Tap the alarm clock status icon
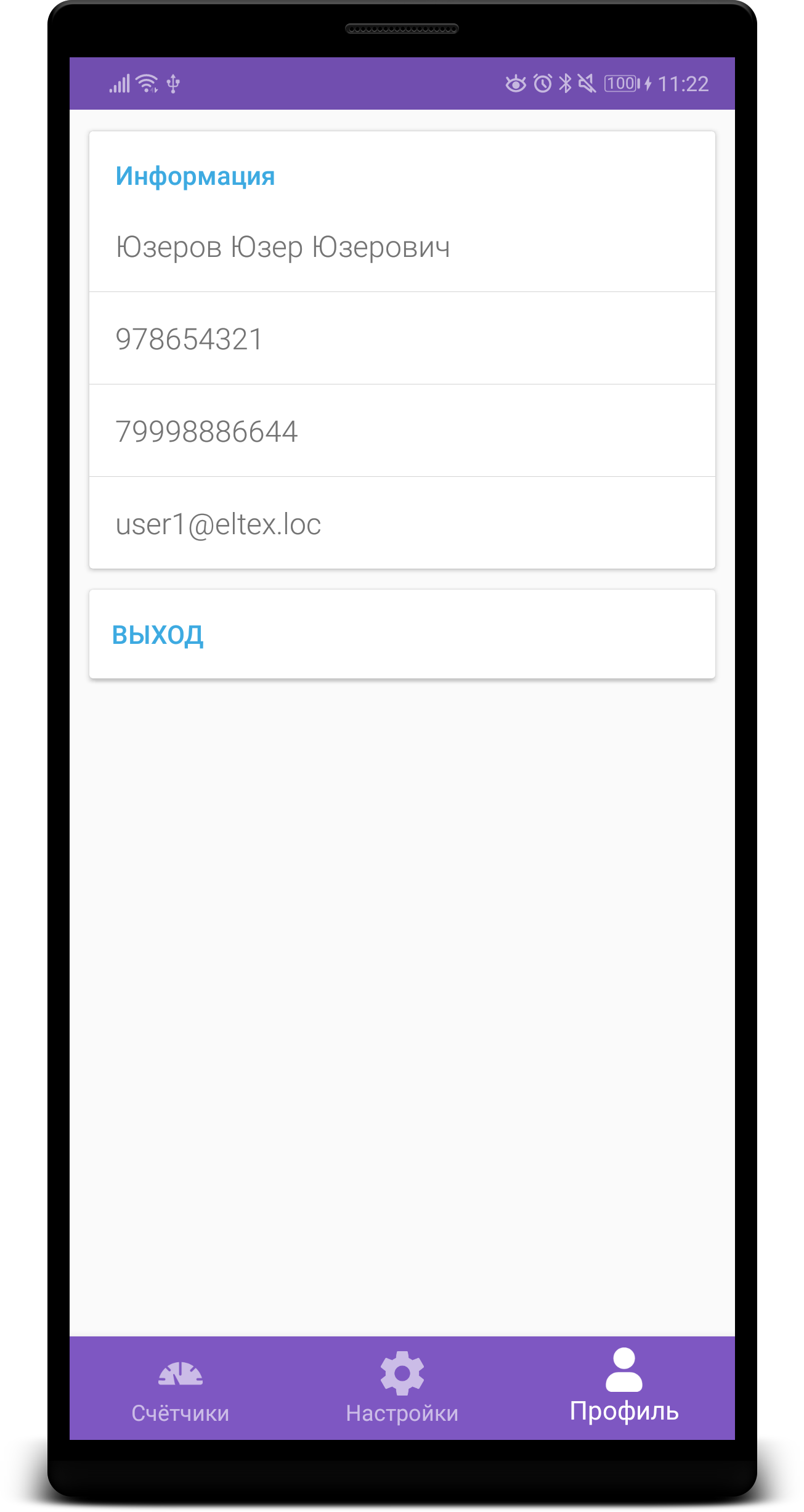Image resolution: width=804 pixels, height=1512 pixels. [x=543, y=83]
